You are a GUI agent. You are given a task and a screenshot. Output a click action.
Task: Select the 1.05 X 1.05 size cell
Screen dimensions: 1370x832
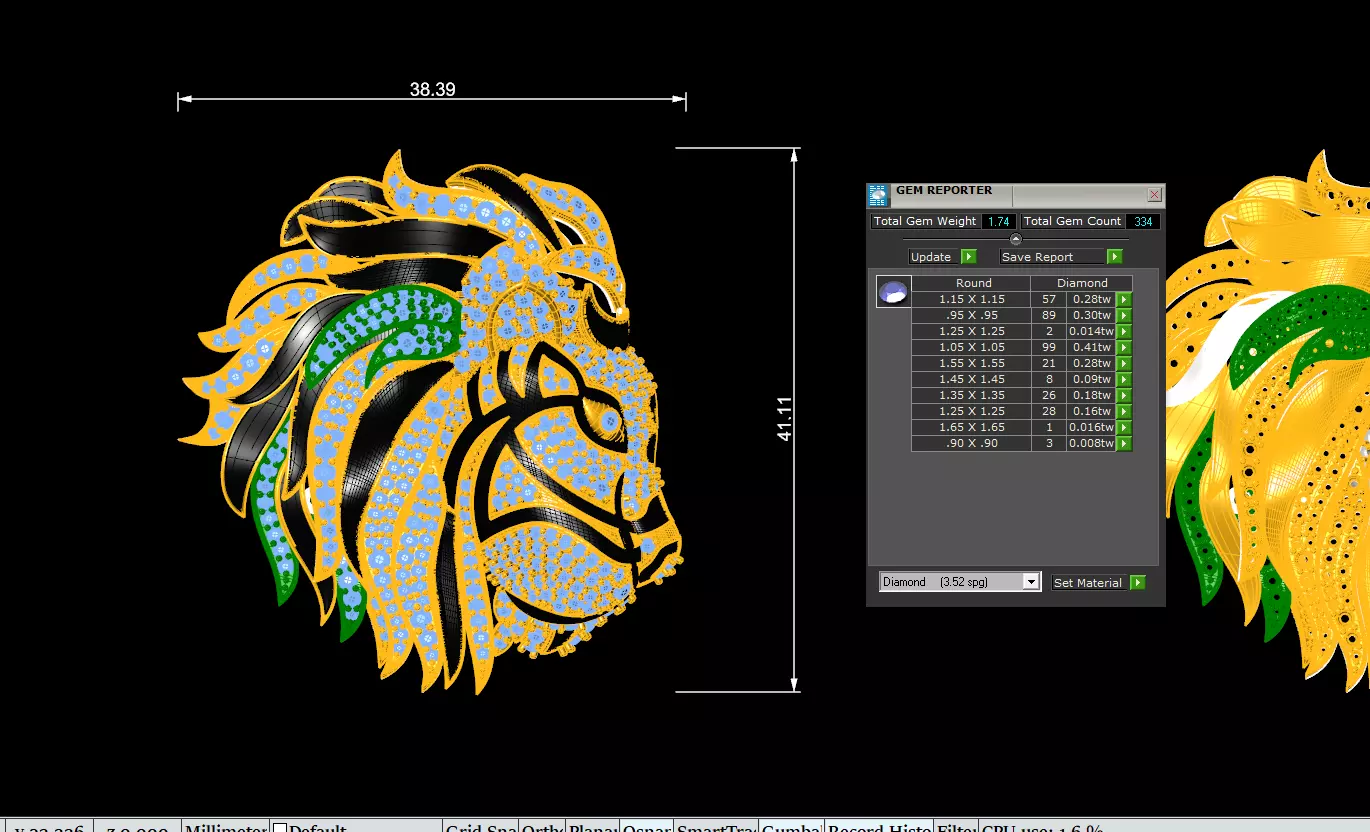(x=972, y=347)
